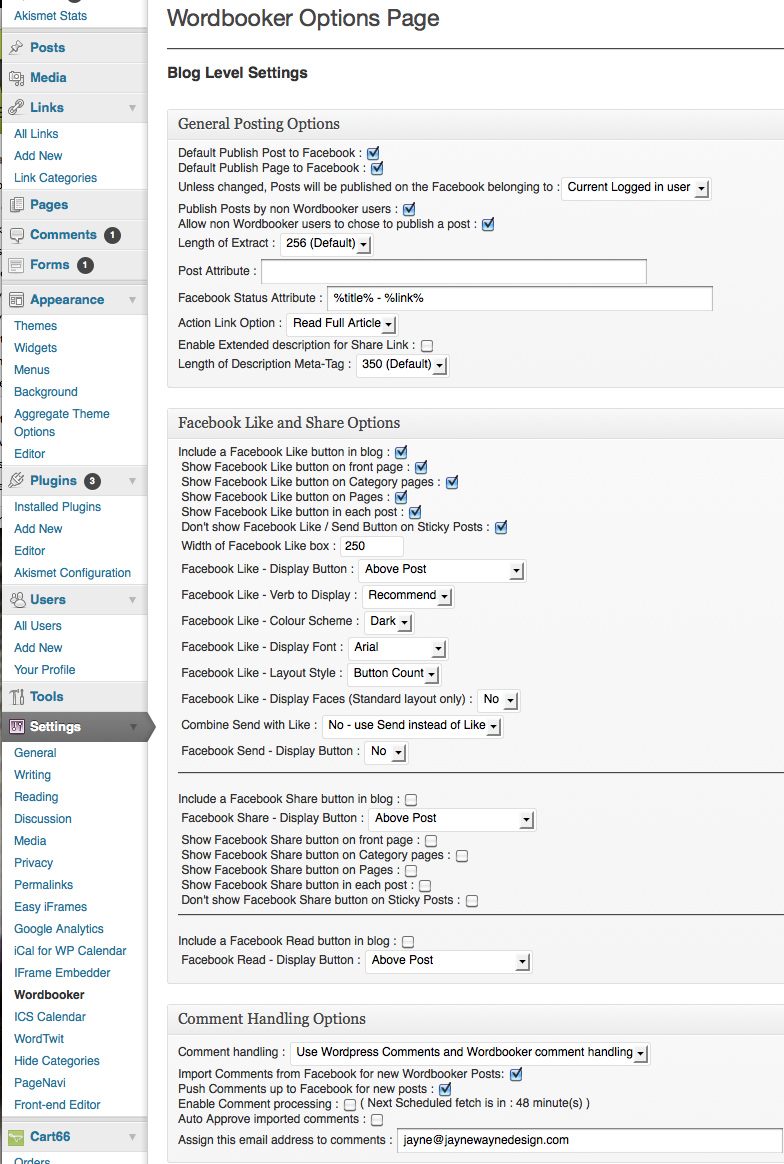Click Width of Facebook Like box field

tap(372, 546)
